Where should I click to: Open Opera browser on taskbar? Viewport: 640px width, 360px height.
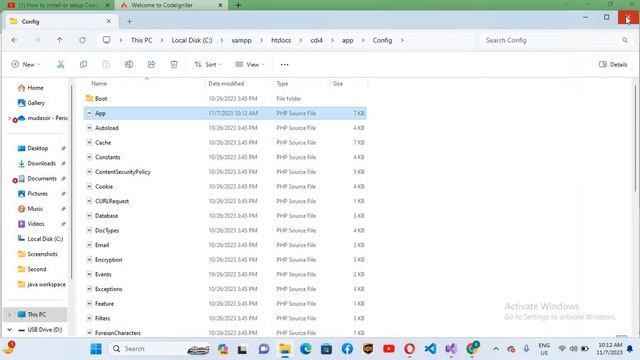click(409, 349)
